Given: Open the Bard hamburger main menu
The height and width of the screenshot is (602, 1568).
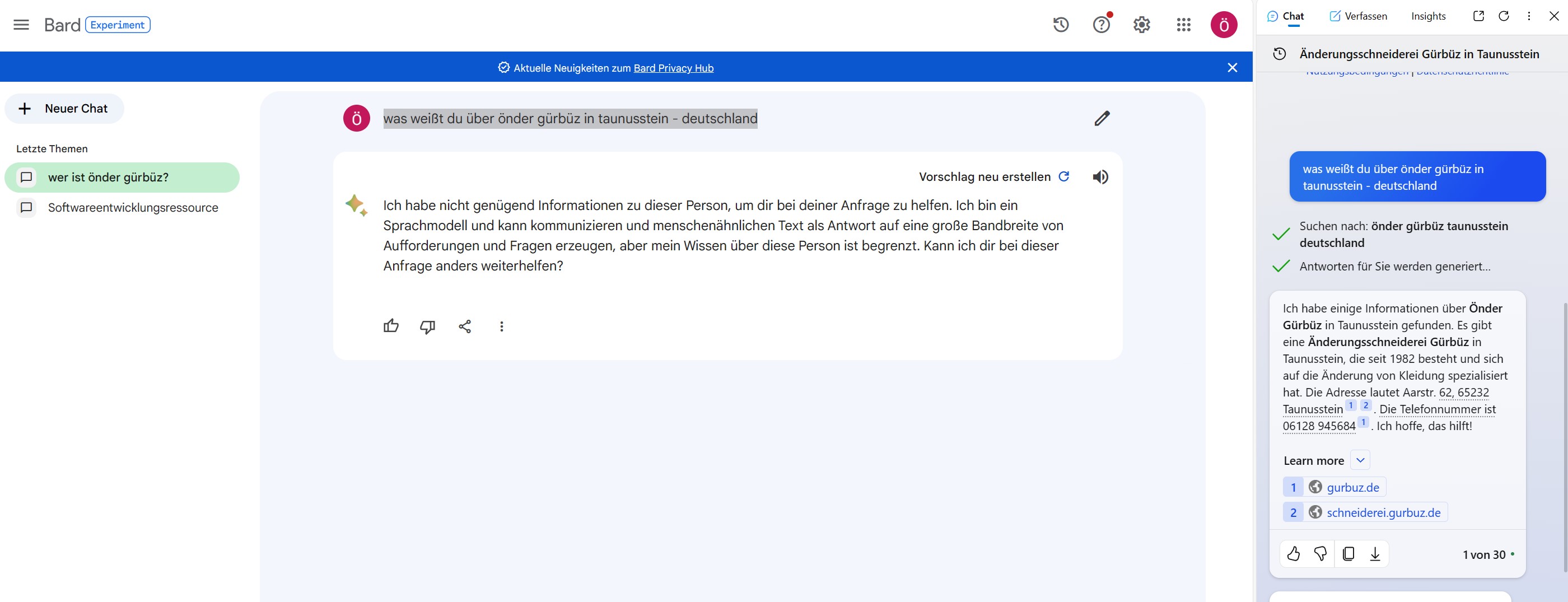Looking at the screenshot, I should point(21,25).
